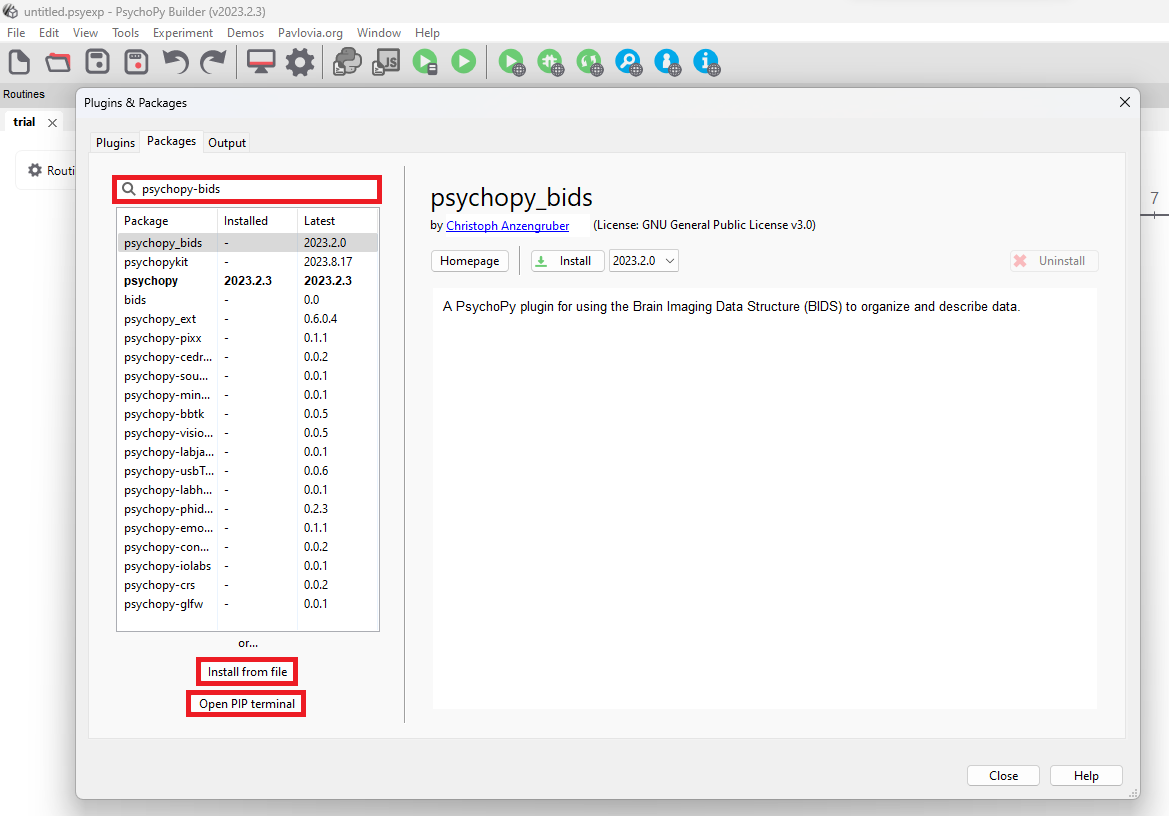Viewport: 1169px width, 816px height.
Task: Redo the last undone action
Action: pyautogui.click(x=213, y=62)
